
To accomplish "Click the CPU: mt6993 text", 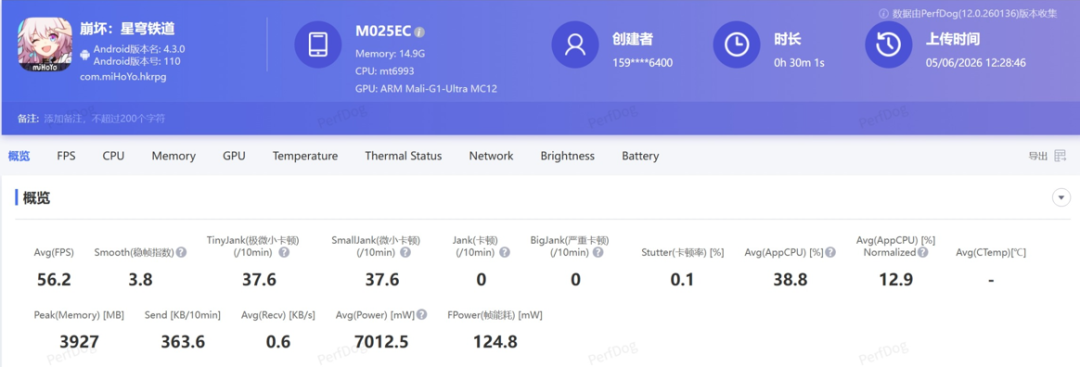I will pyautogui.click(x=384, y=71).
